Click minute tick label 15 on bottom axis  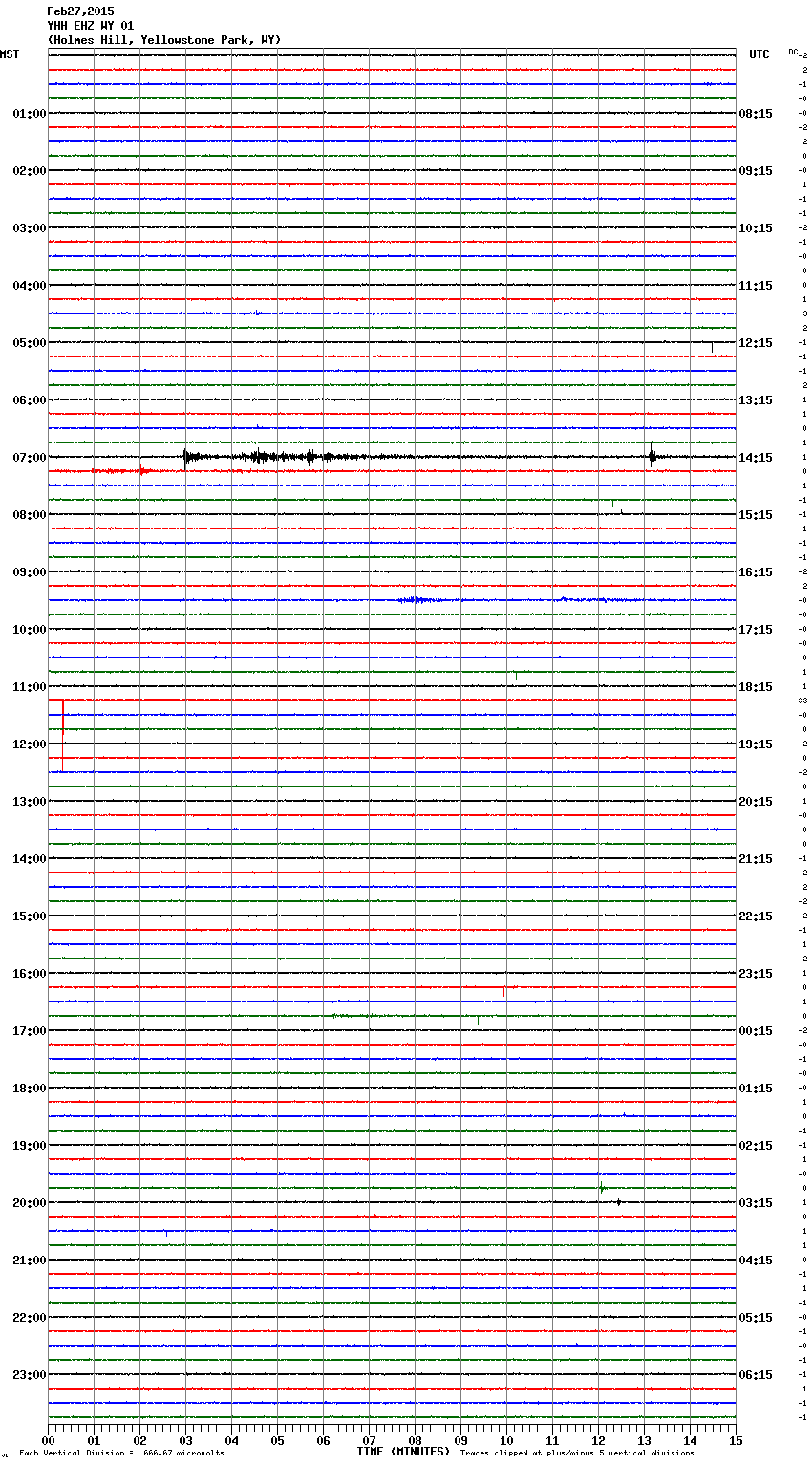pyautogui.click(x=736, y=1440)
